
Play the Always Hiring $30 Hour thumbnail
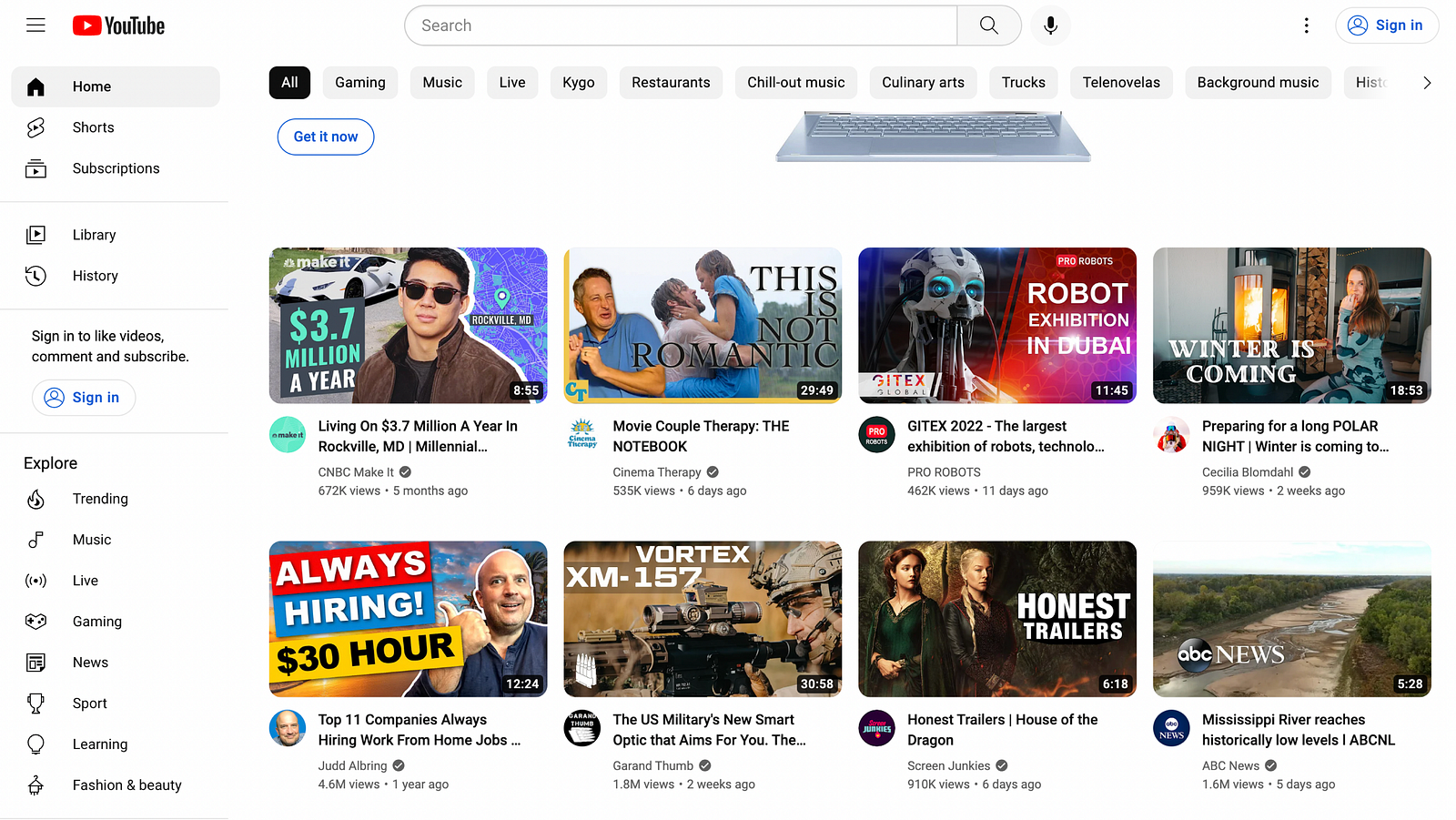(x=409, y=620)
